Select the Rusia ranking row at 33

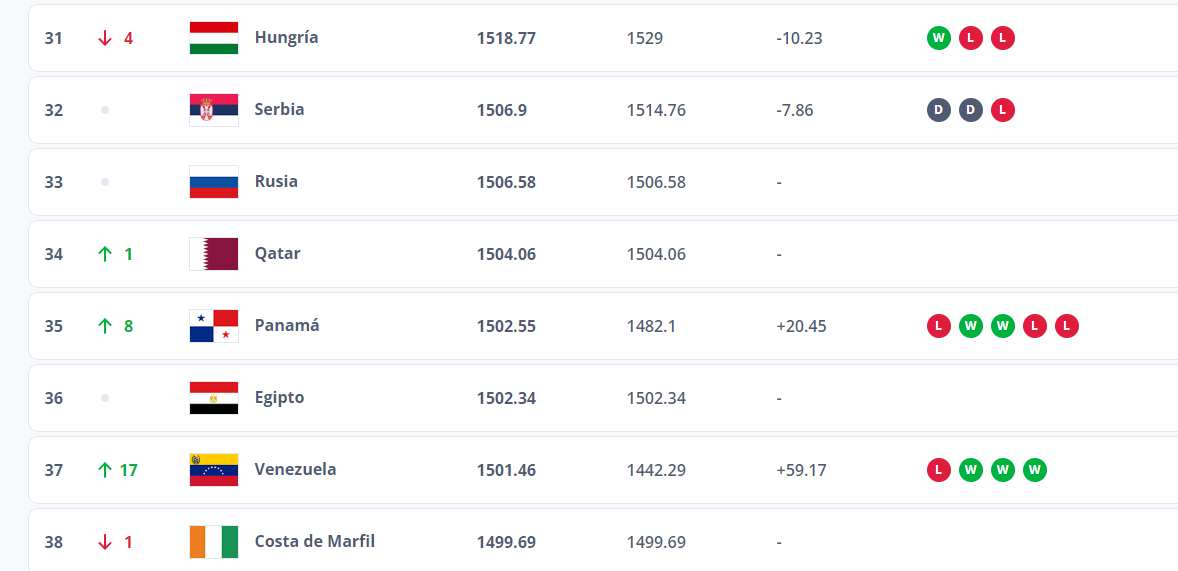[x=603, y=182]
